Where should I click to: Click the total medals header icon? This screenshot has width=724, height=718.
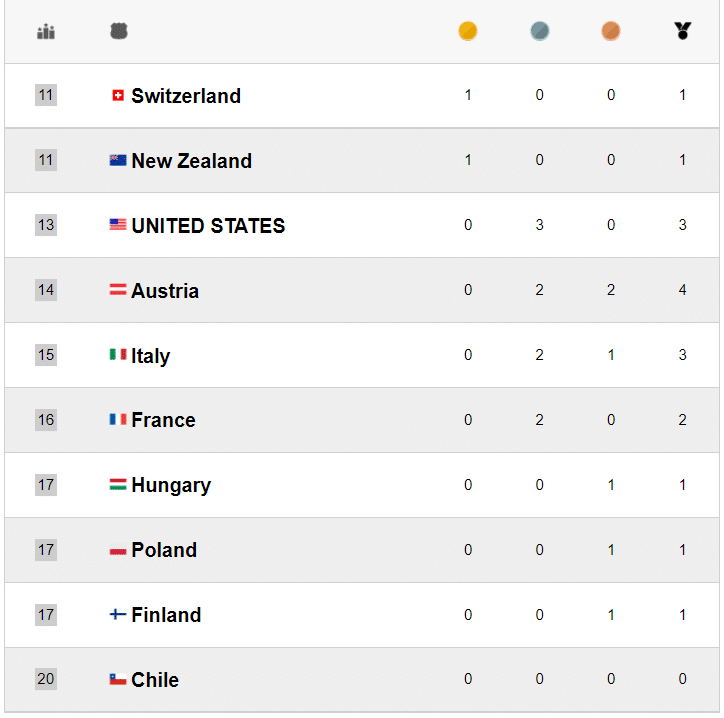coord(682,31)
